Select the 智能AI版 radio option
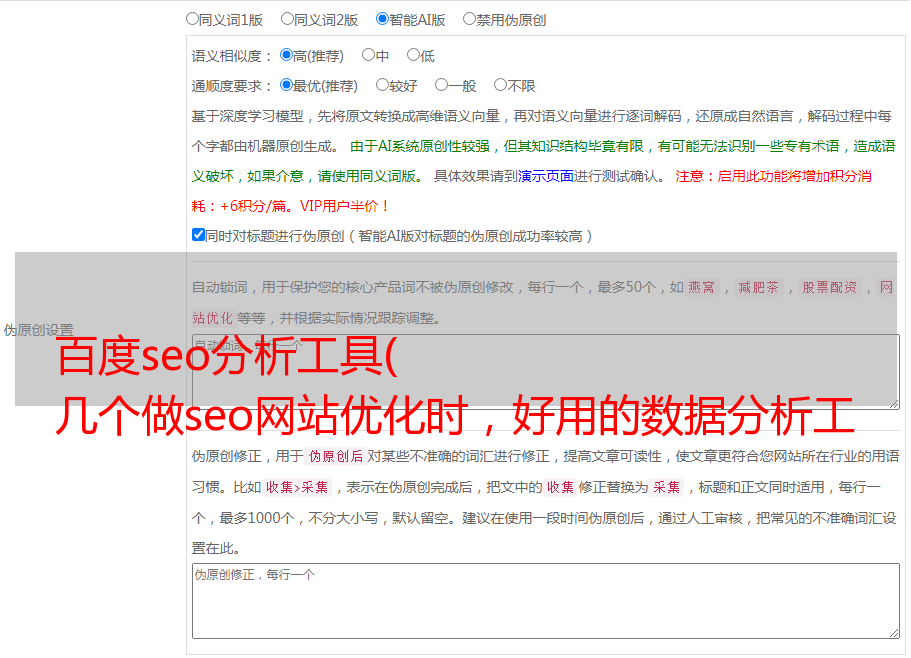 pos(382,19)
